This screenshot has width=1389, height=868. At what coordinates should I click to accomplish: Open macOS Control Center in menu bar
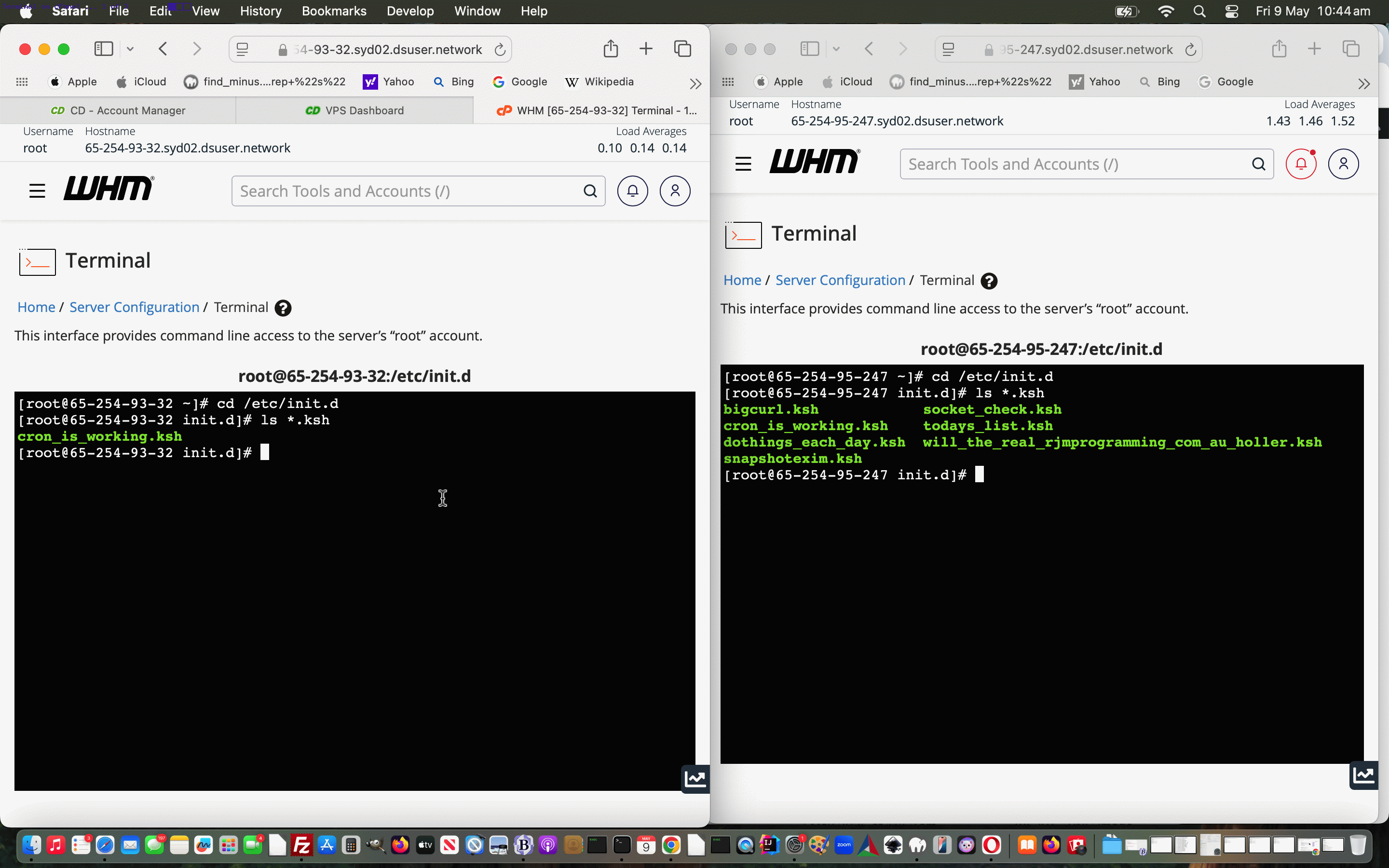(1231, 11)
